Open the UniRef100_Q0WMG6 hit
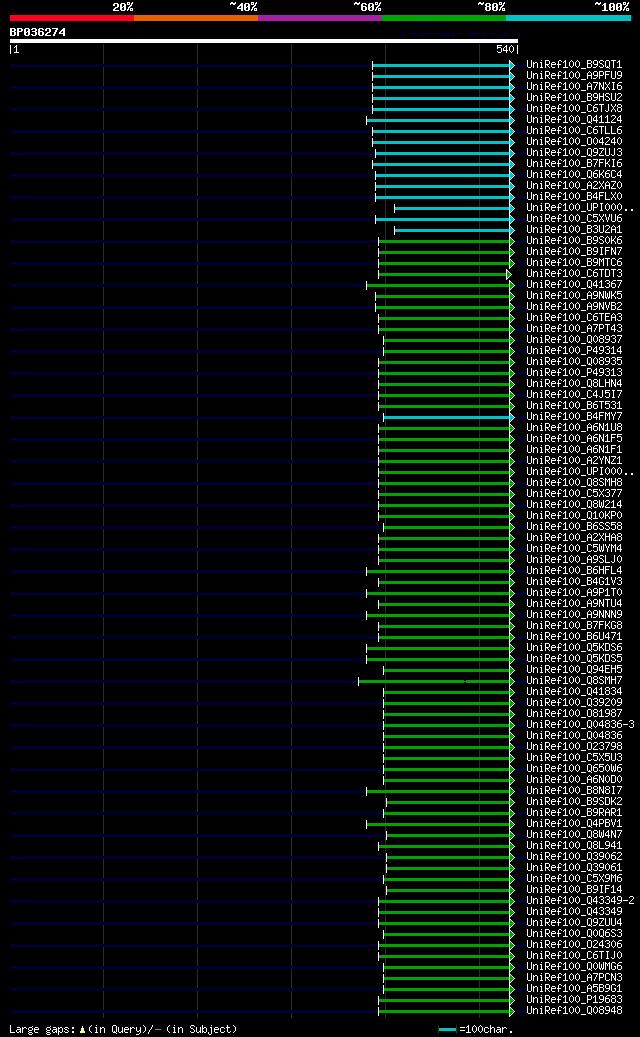The height and width of the screenshot is (1037, 640). [574, 967]
